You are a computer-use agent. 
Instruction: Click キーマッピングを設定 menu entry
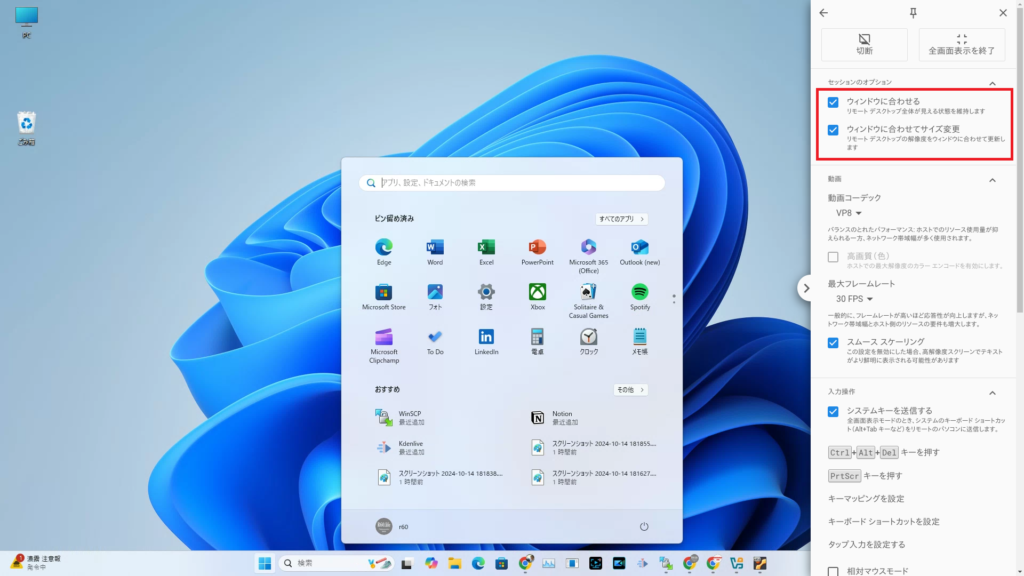(x=866, y=498)
